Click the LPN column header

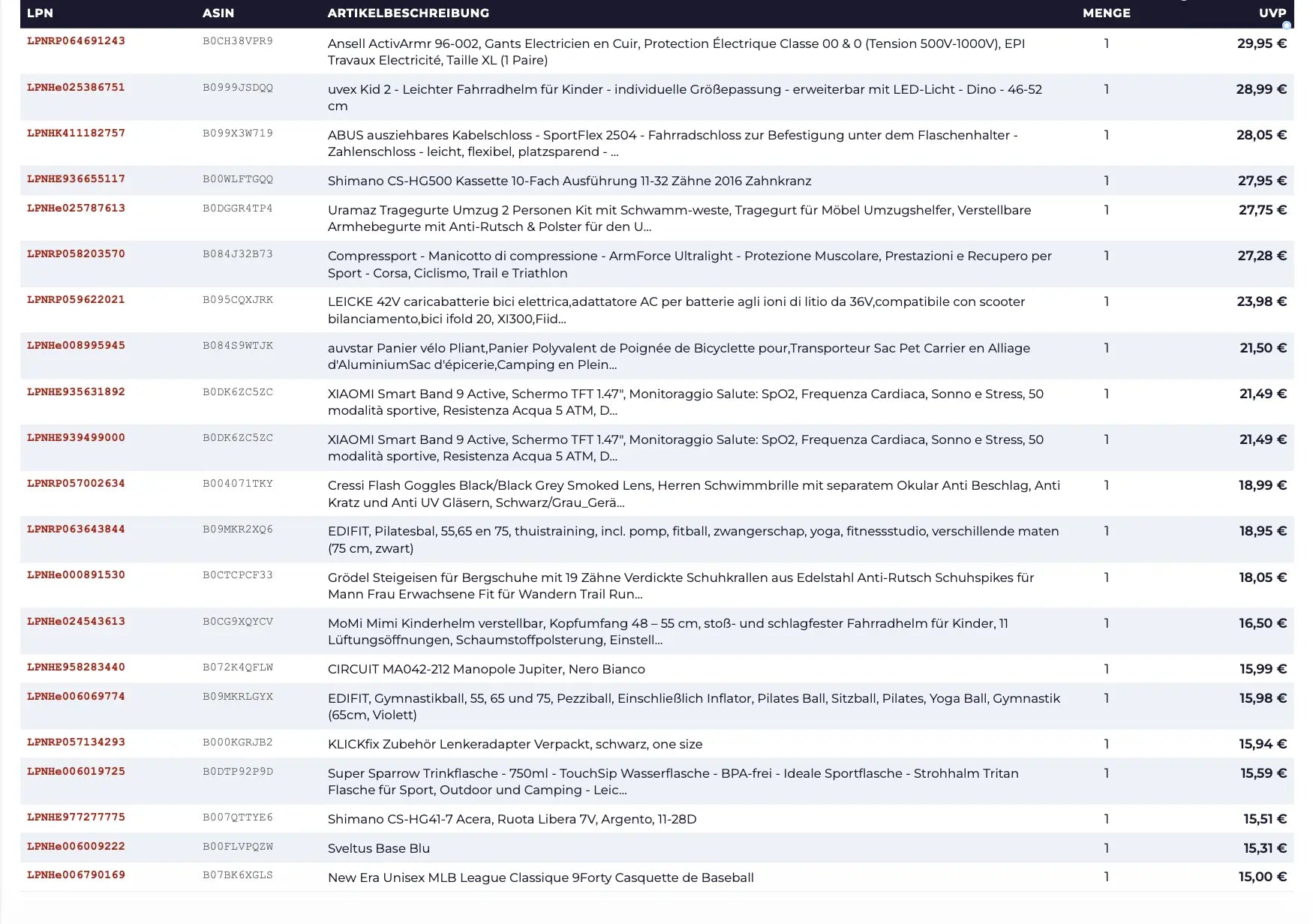40,13
